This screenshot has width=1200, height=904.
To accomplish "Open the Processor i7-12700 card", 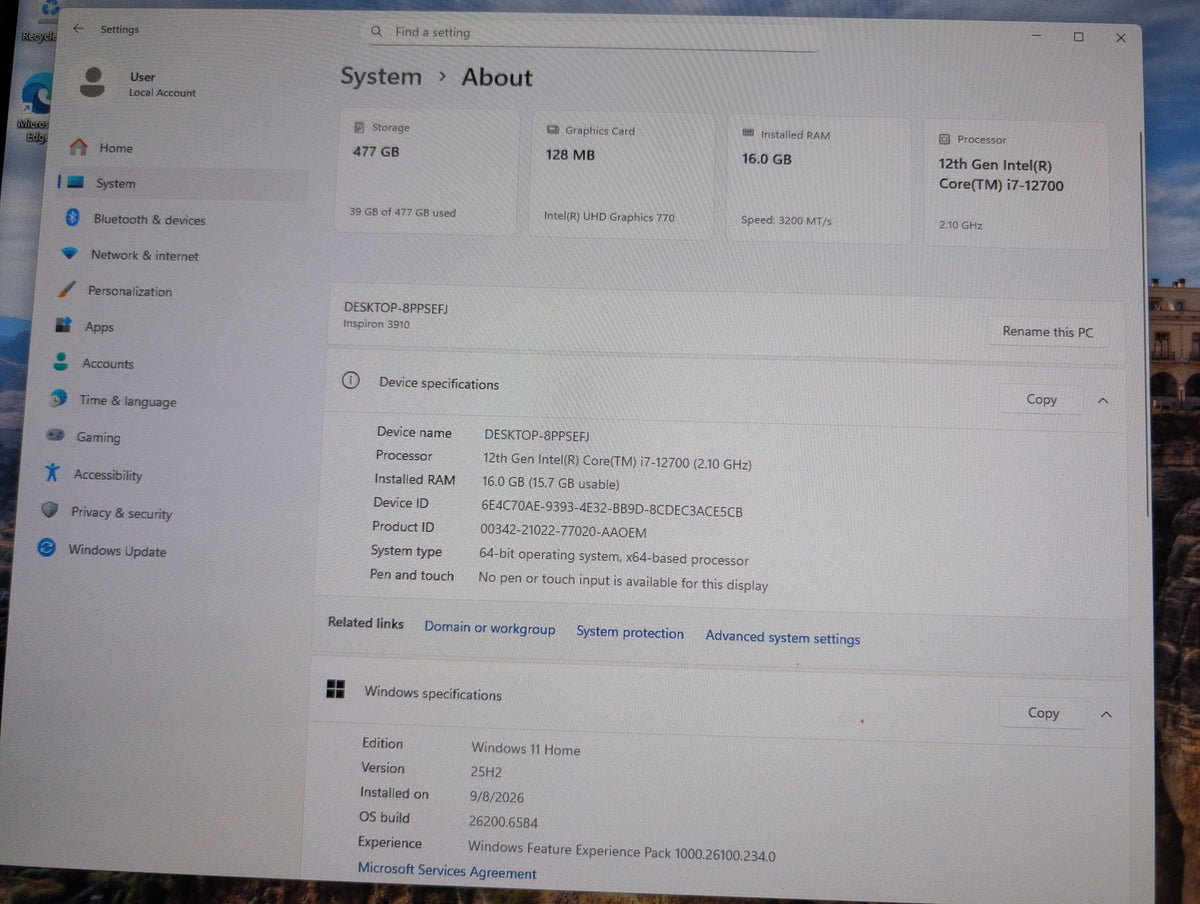I will [1017, 185].
